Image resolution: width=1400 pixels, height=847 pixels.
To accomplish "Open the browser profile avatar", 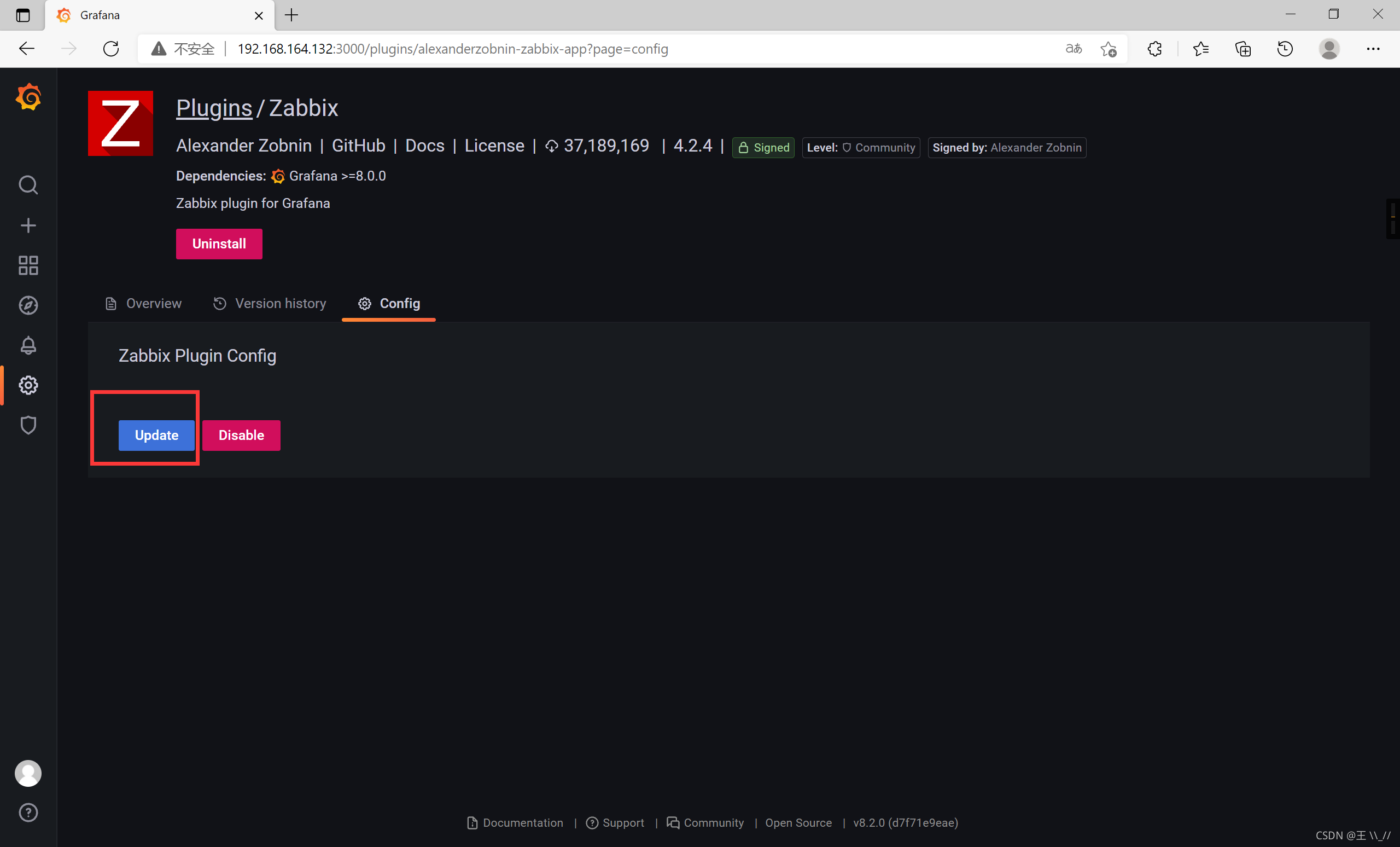I will click(x=1329, y=49).
